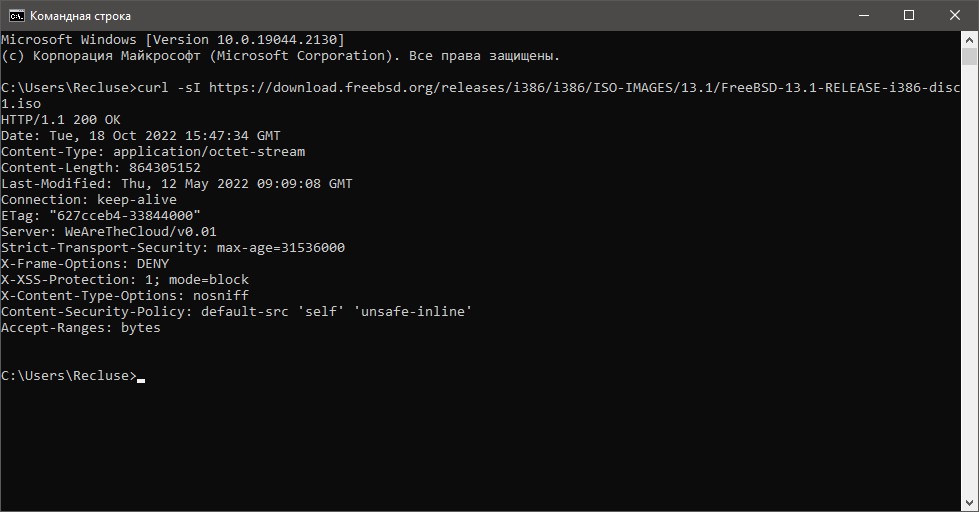This screenshot has width=979, height=512.
Task: Click the "Accept-Ranges: bytes" line
Action: (81, 328)
